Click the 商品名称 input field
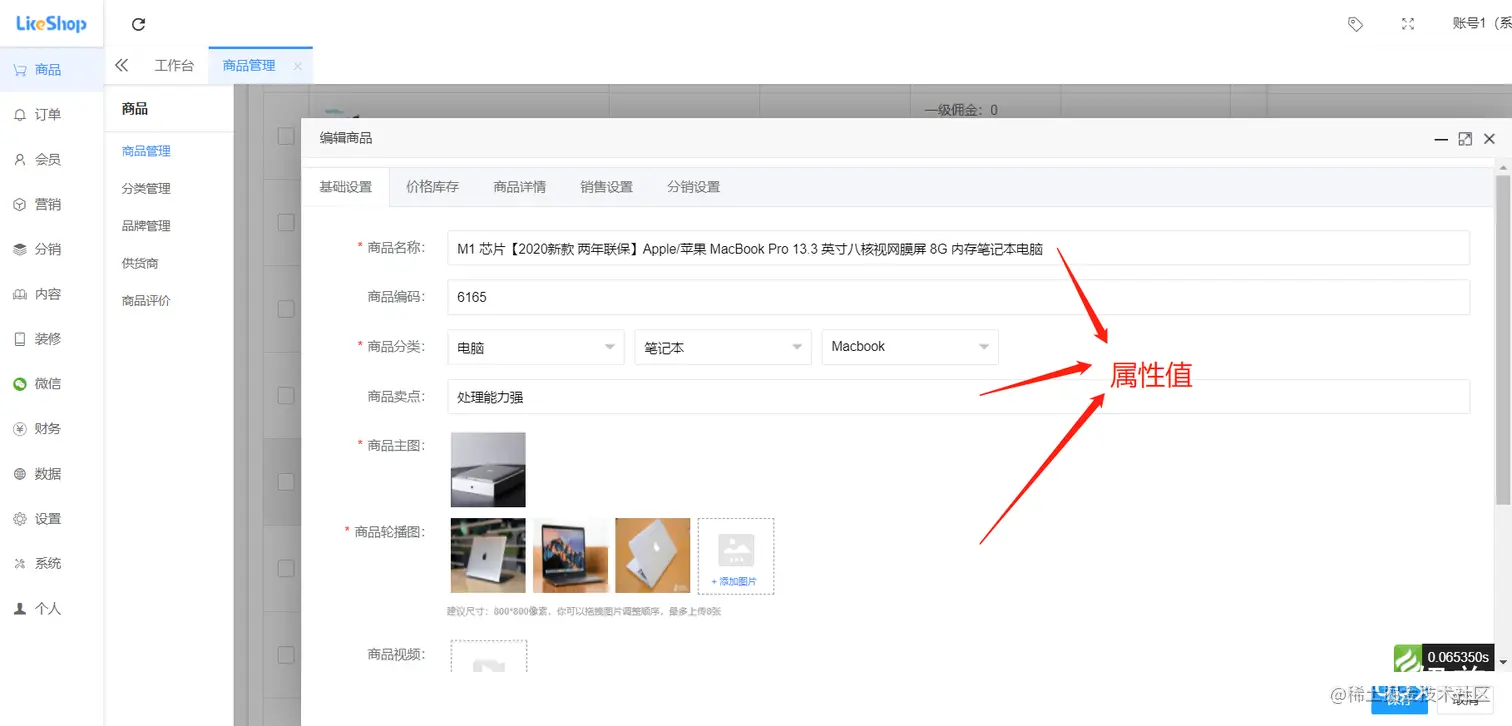1512x726 pixels. [958, 248]
